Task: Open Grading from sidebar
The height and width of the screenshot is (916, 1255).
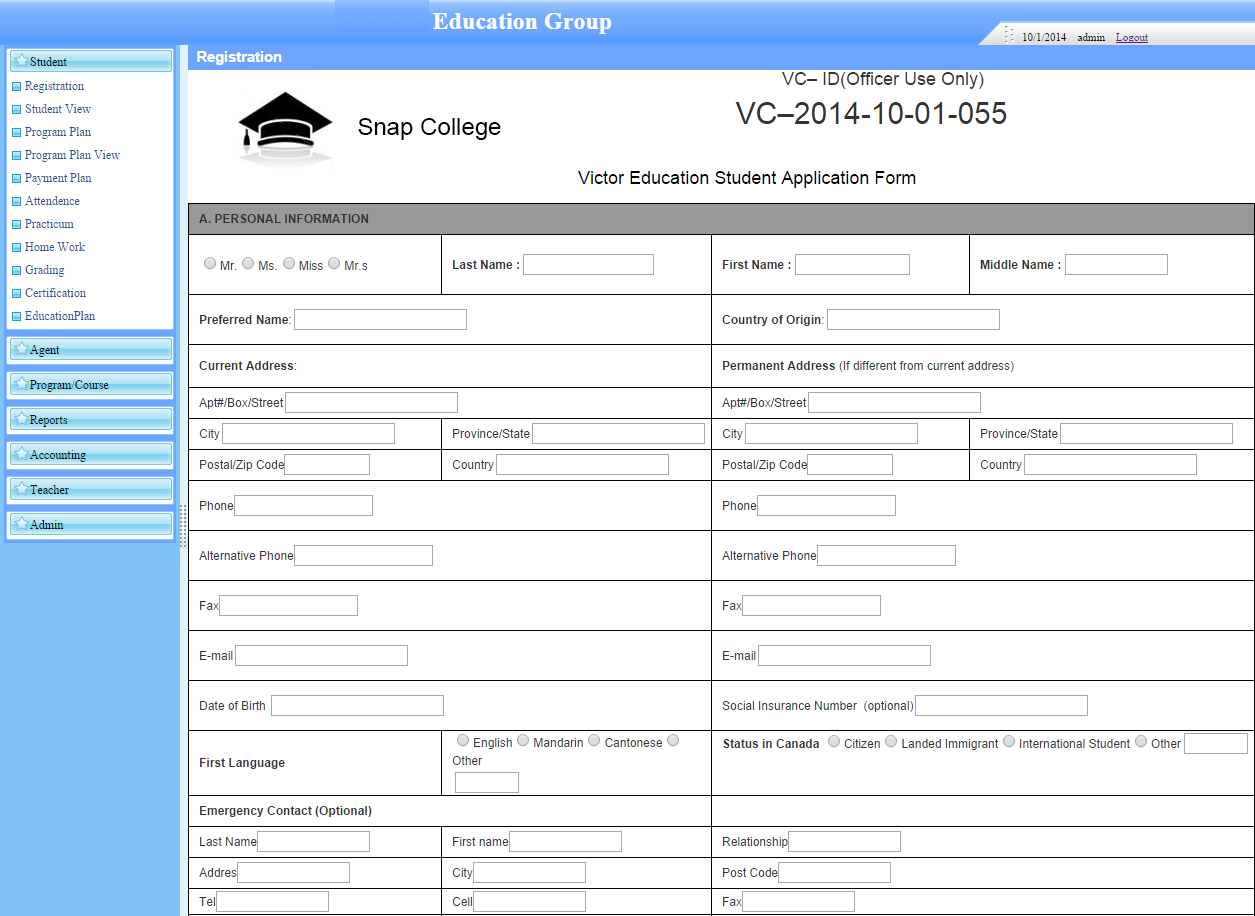Action: [x=44, y=270]
